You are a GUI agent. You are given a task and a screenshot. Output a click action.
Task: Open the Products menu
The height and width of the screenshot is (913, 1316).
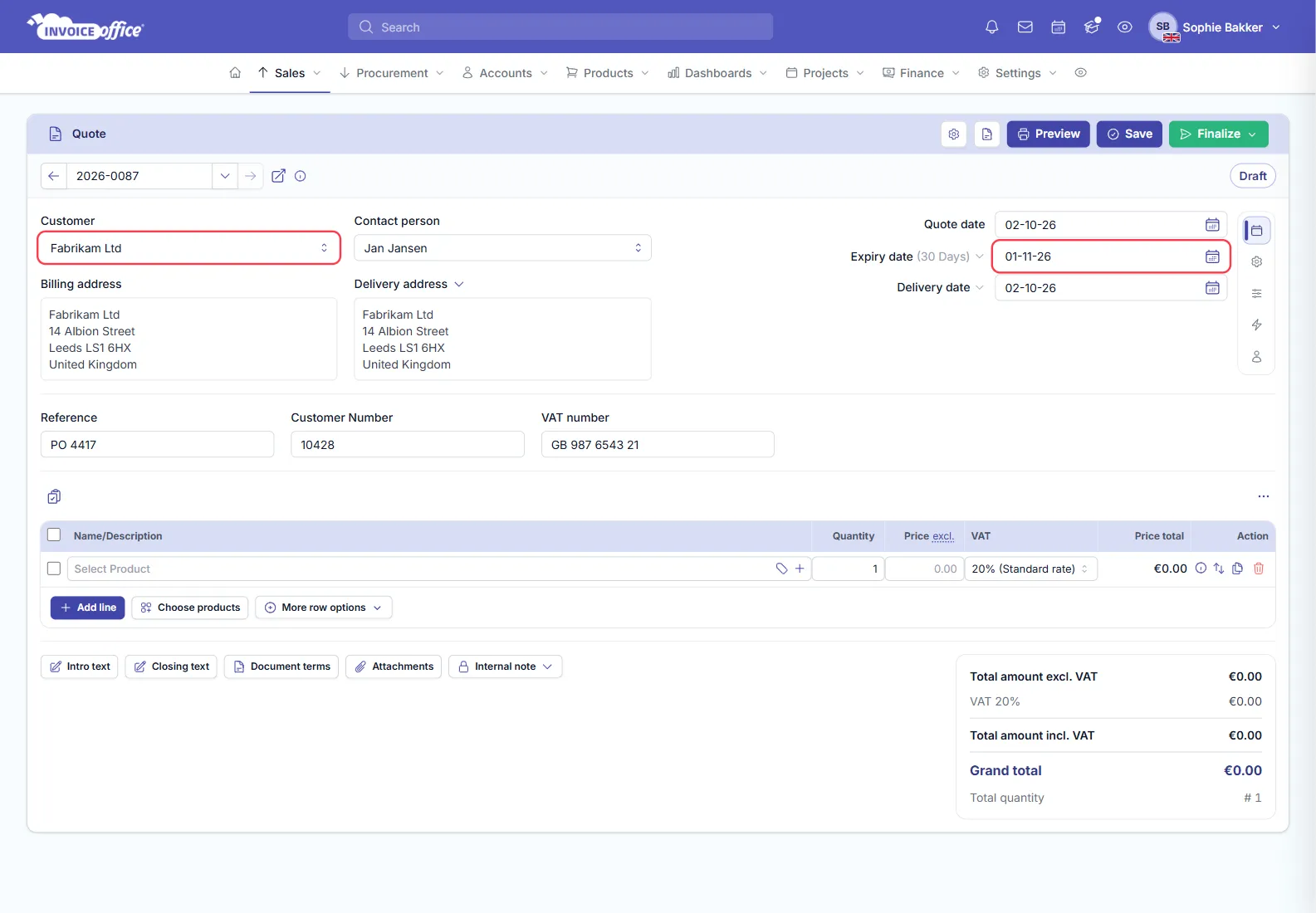click(x=607, y=73)
